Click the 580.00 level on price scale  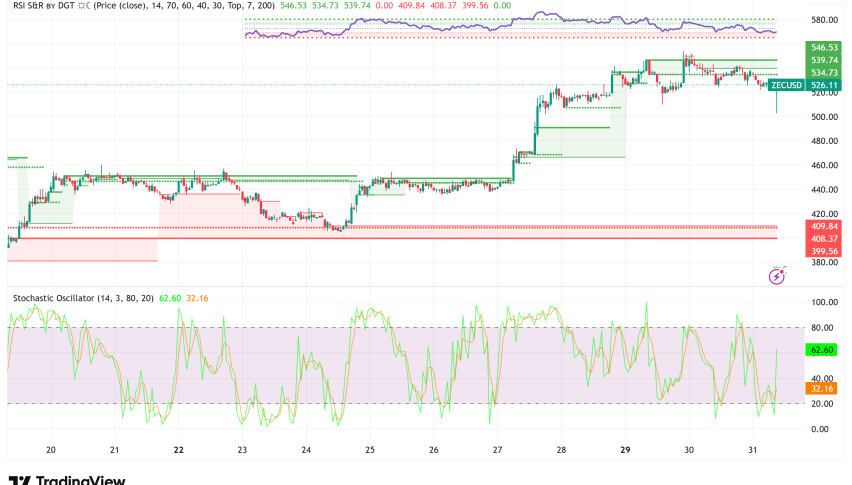(x=824, y=20)
